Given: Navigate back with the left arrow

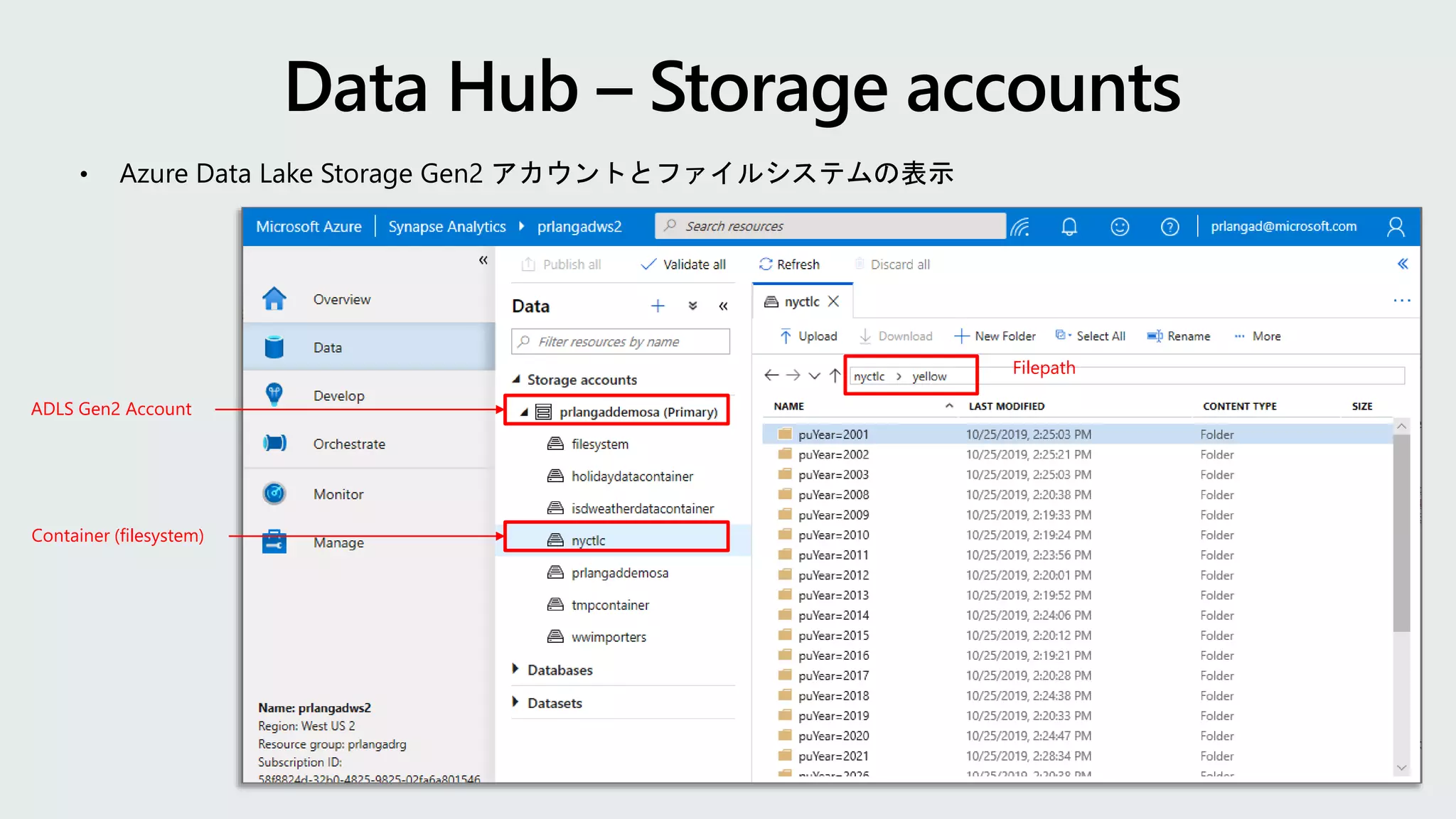Looking at the screenshot, I should tap(771, 375).
